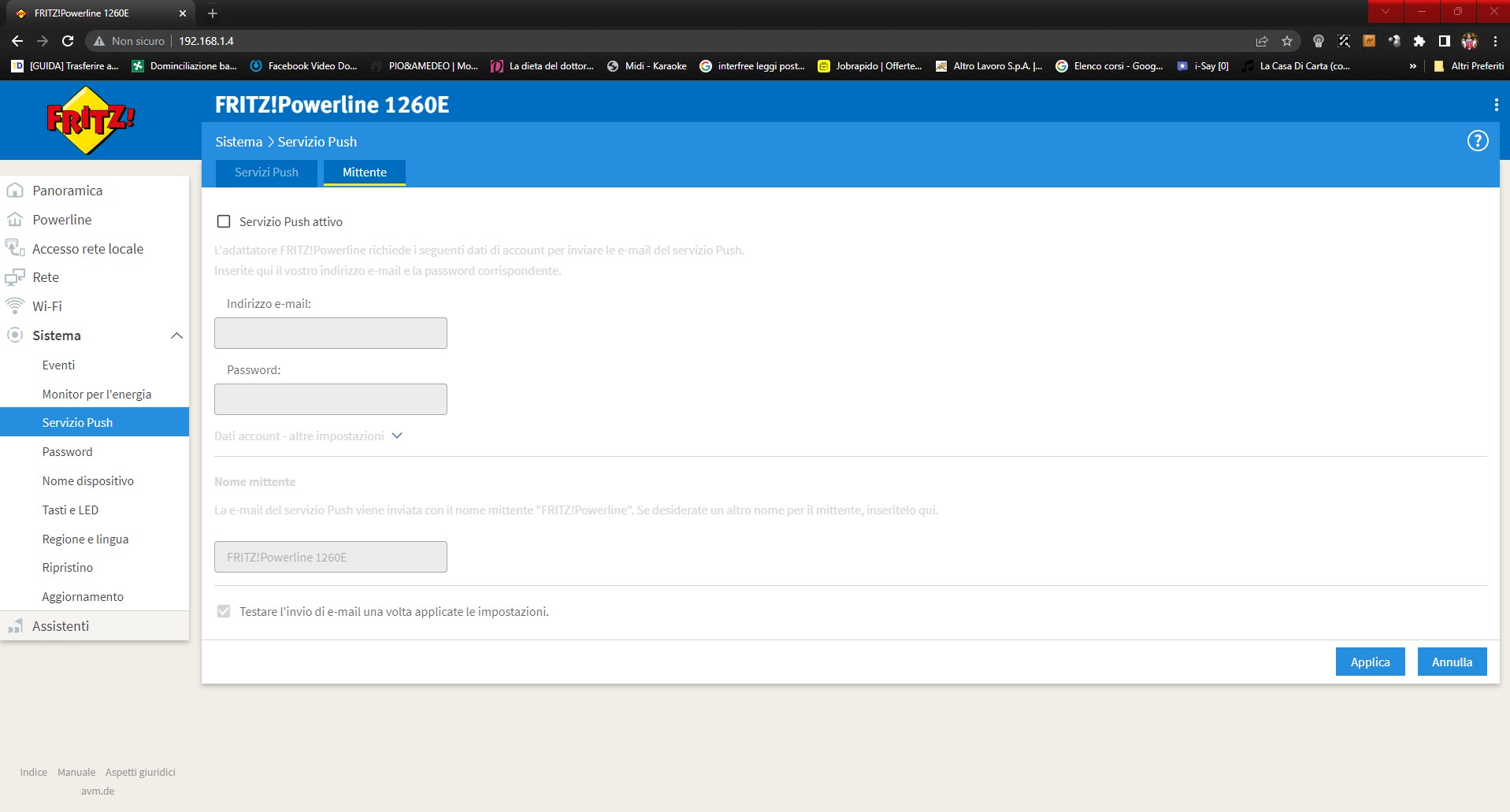Click the Non sicuro warning icon
Image resolution: width=1510 pixels, height=812 pixels.
tap(99, 41)
